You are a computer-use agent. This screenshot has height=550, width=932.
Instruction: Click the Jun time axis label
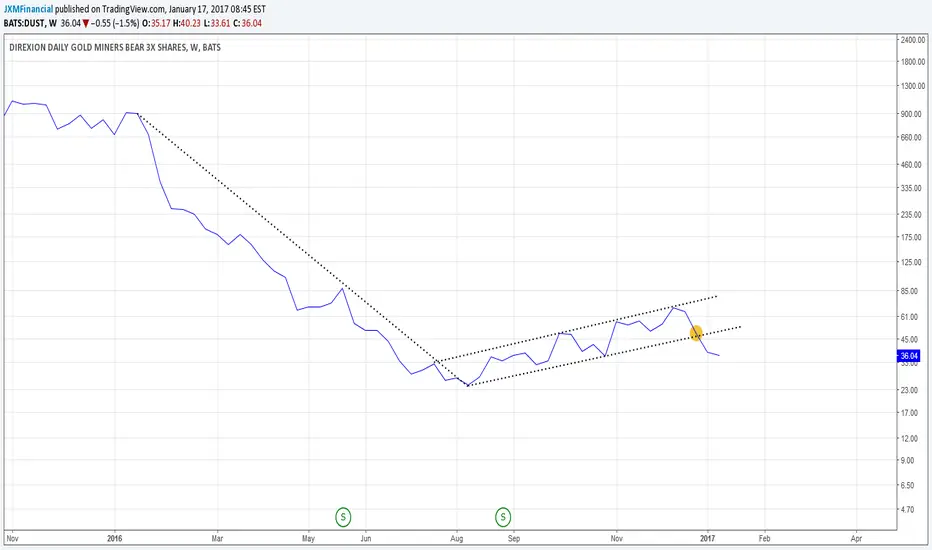[366, 539]
